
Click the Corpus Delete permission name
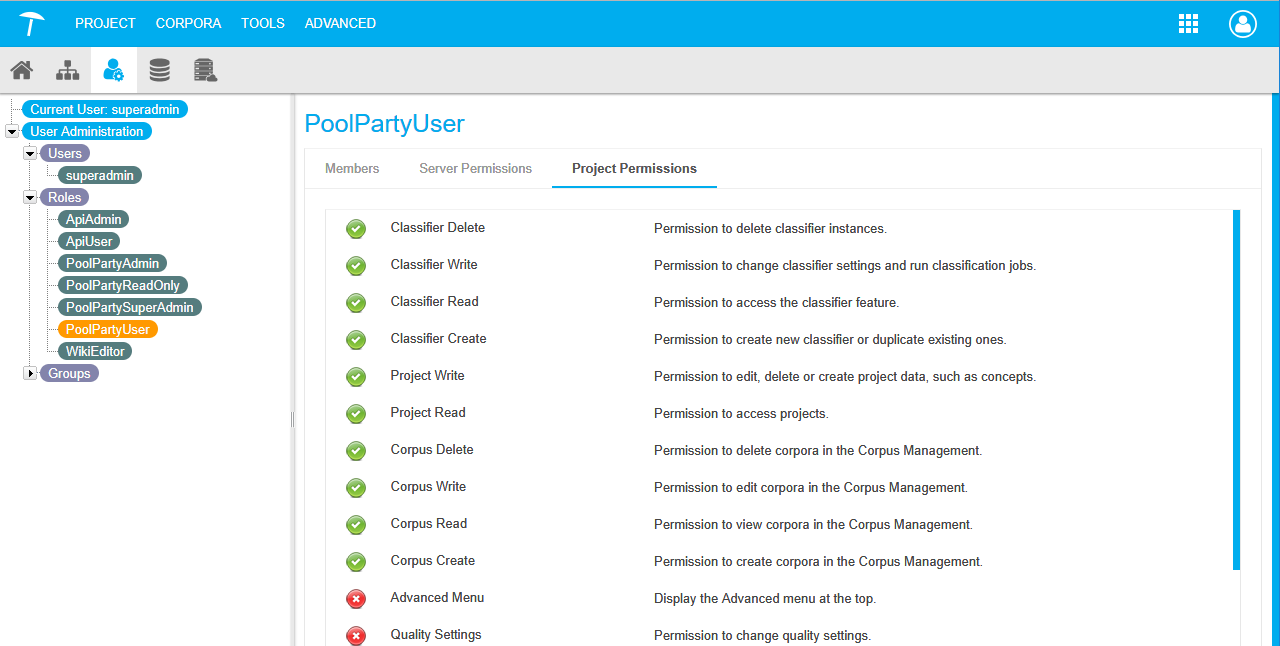(x=432, y=450)
